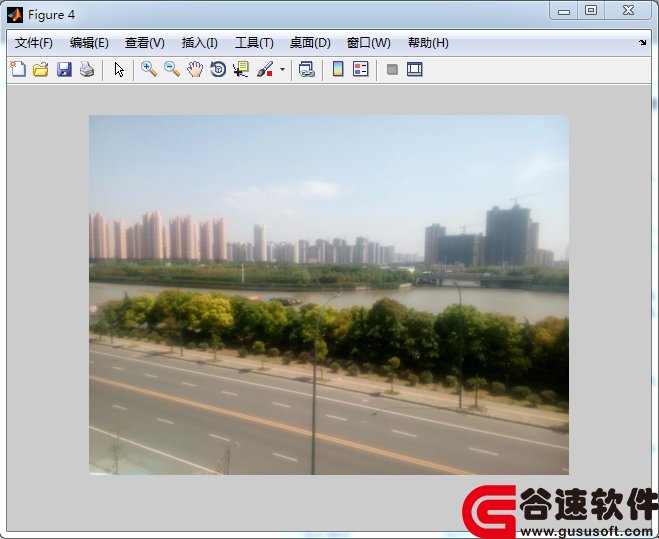Viewport: 659px width, 539px height.
Task: Print the figure using the printer icon
Action: [87, 69]
